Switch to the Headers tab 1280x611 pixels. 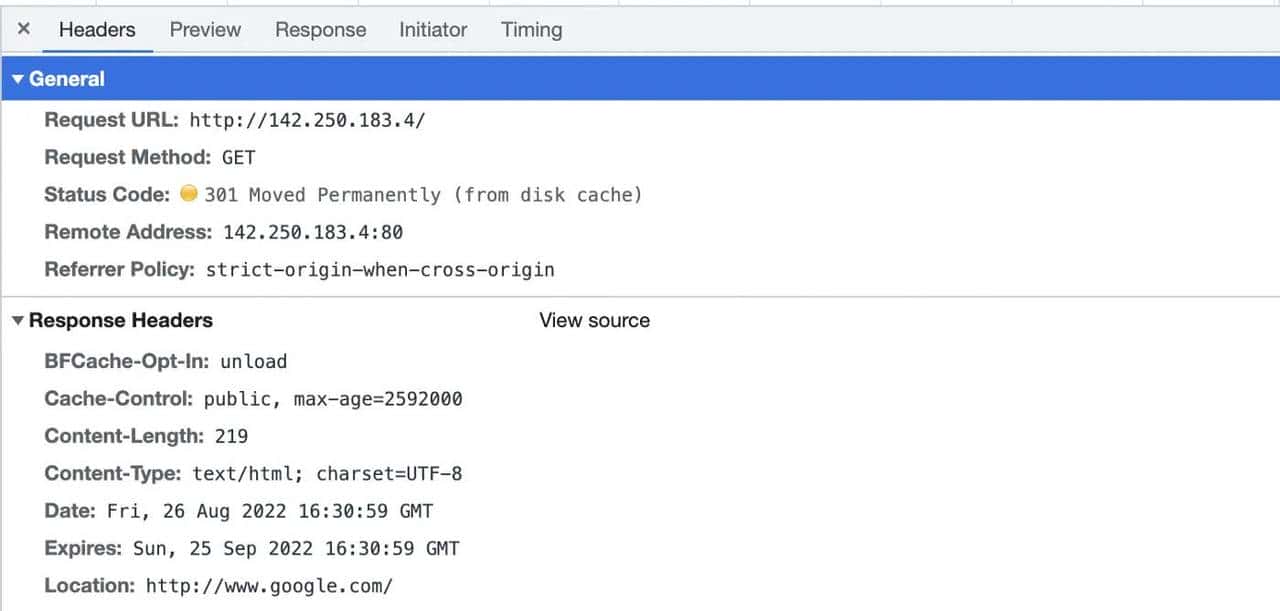[97, 30]
